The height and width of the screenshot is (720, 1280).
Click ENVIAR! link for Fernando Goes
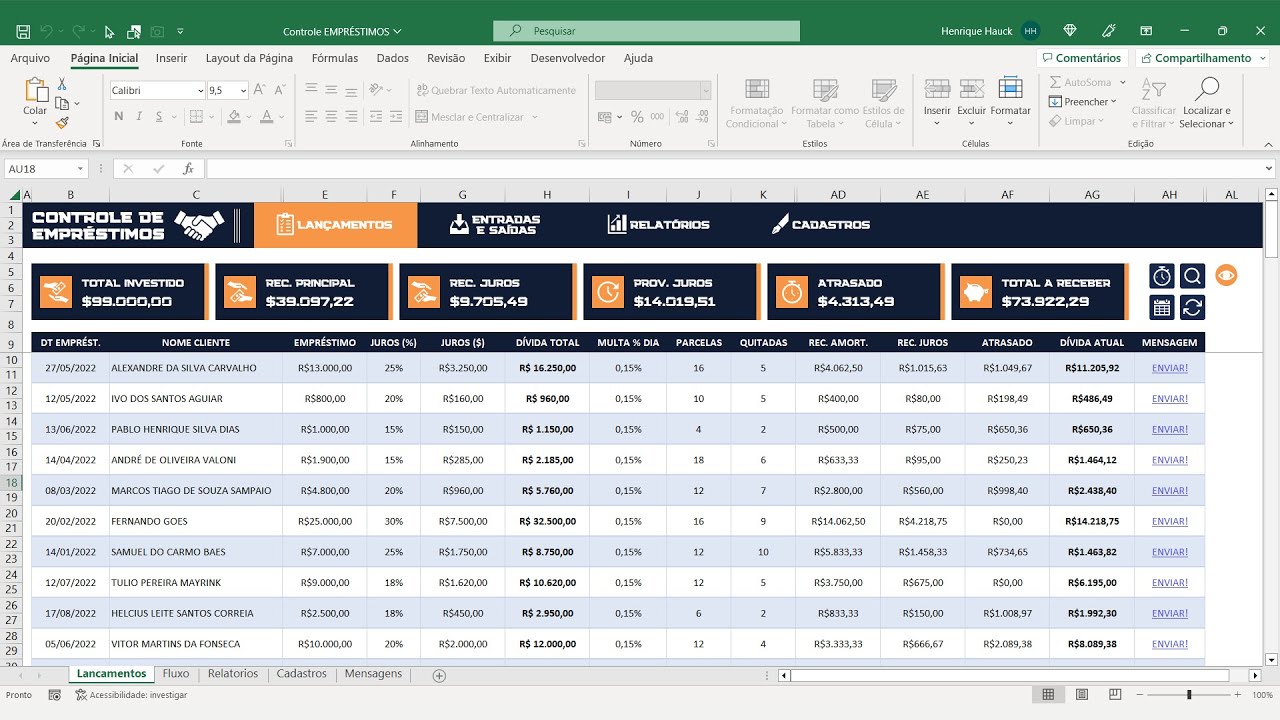1170,521
